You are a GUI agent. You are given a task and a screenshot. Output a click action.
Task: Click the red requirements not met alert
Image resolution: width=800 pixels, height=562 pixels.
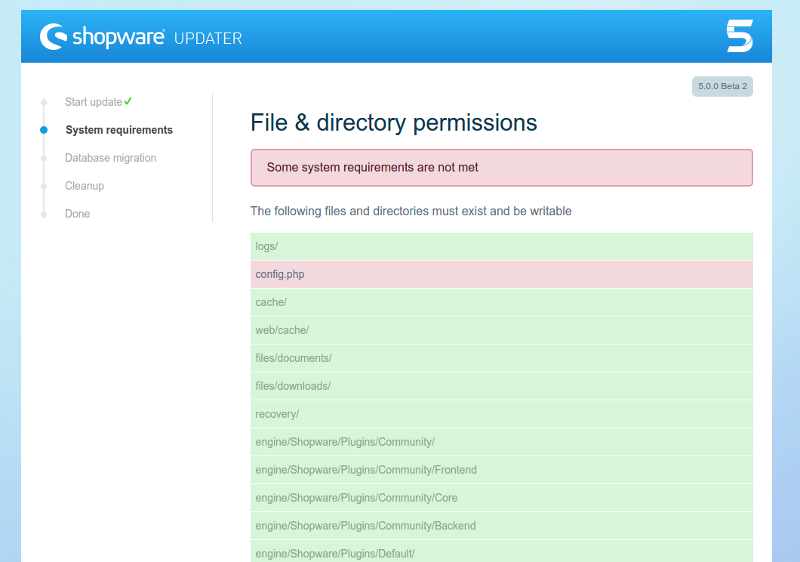[501, 168]
